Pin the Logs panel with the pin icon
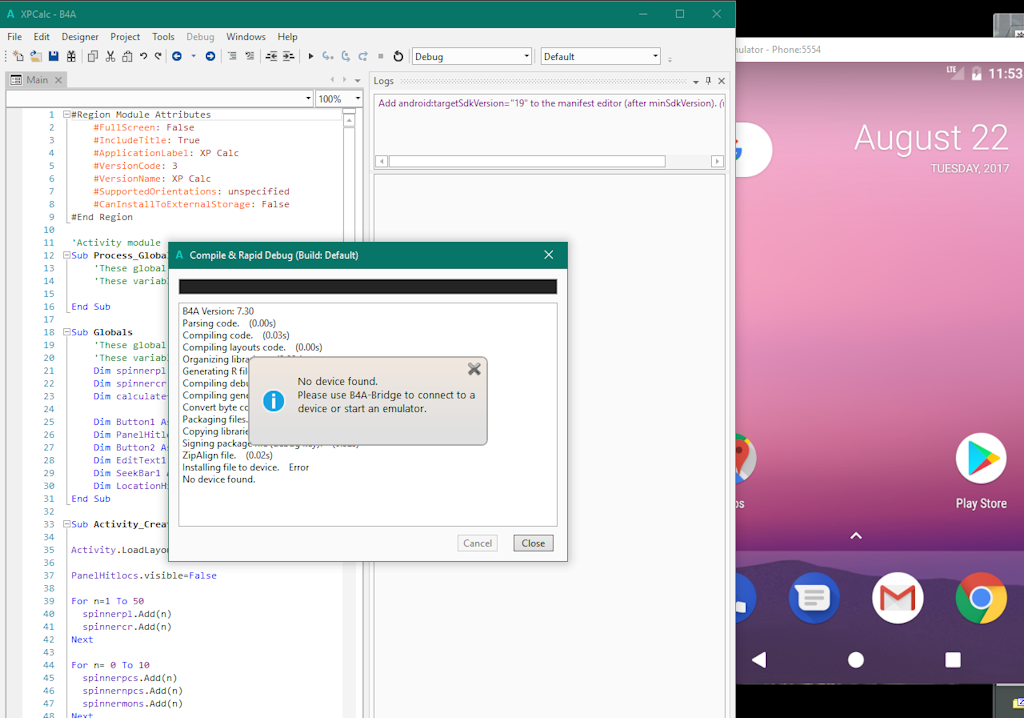Image resolution: width=1024 pixels, height=718 pixels. click(x=708, y=81)
